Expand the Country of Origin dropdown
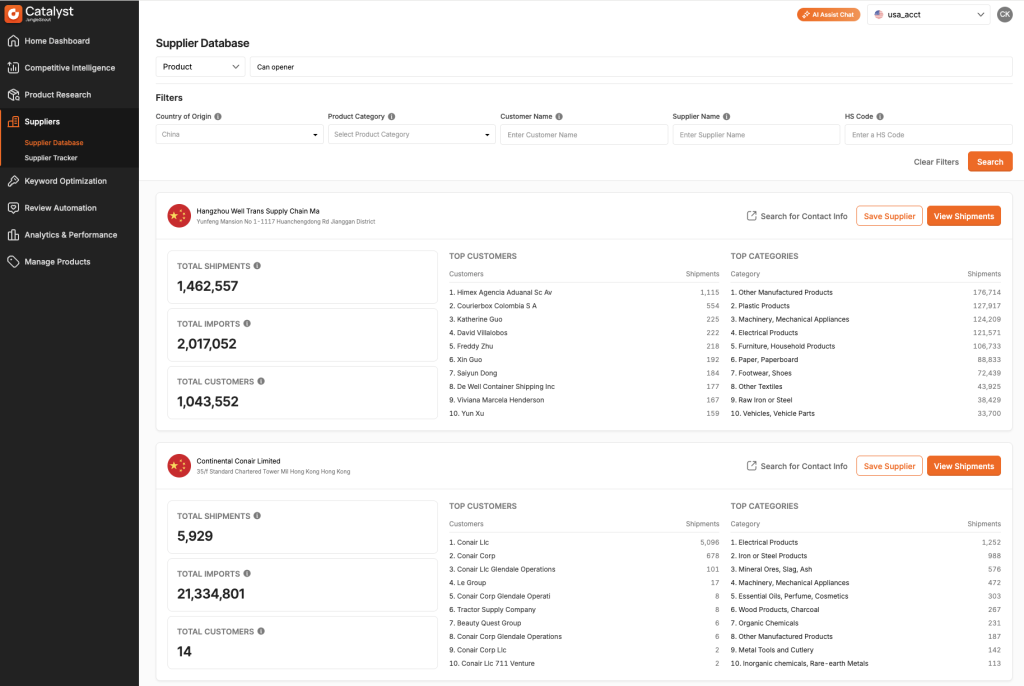 pos(239,134)
